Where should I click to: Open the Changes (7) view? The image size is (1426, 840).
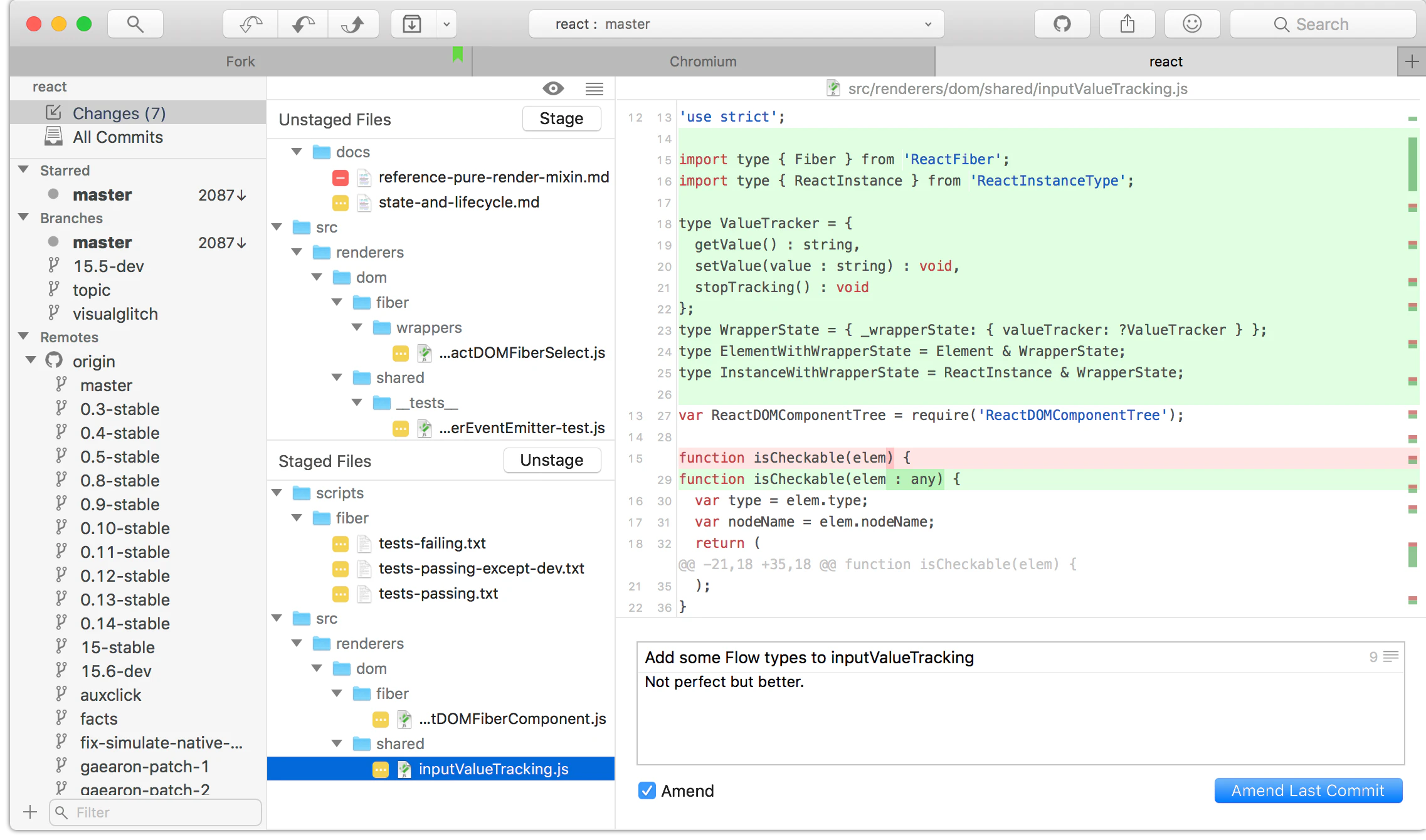pyautogui.click(x=138, y=113)
